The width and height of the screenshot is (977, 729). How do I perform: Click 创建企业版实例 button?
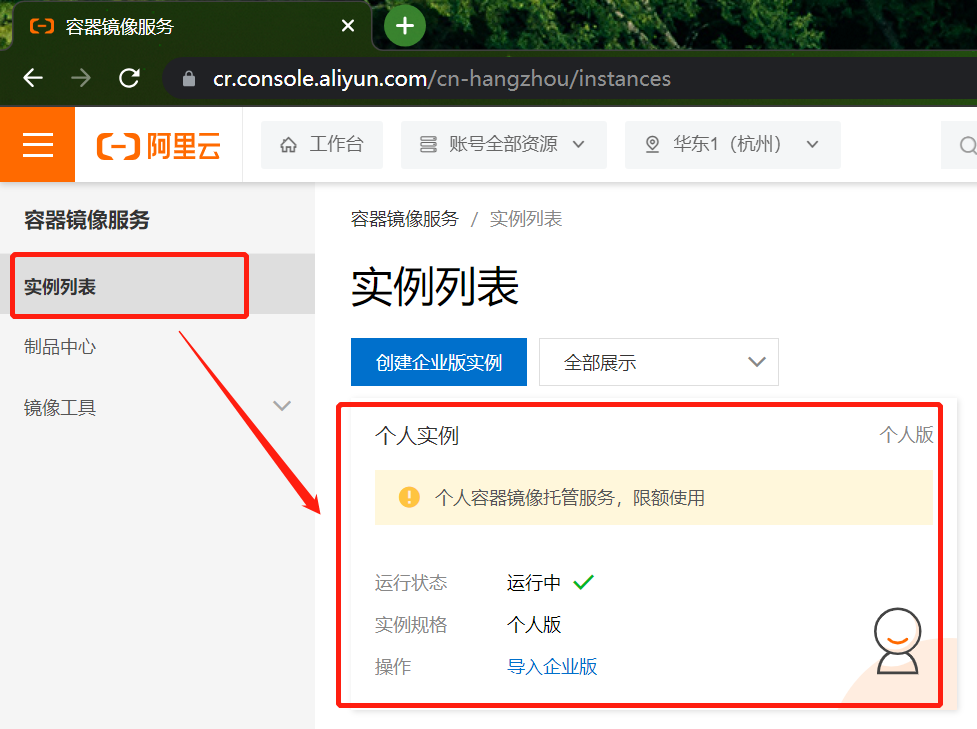pos(439,362)
